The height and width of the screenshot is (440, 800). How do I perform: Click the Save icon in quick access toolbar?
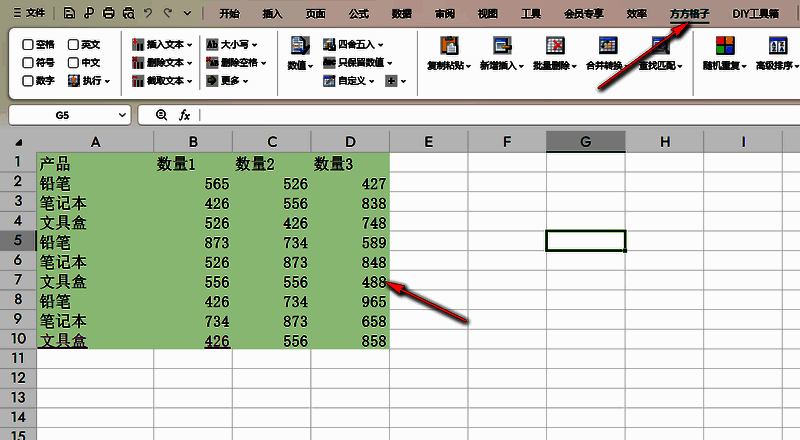click(x=68, y=14)
